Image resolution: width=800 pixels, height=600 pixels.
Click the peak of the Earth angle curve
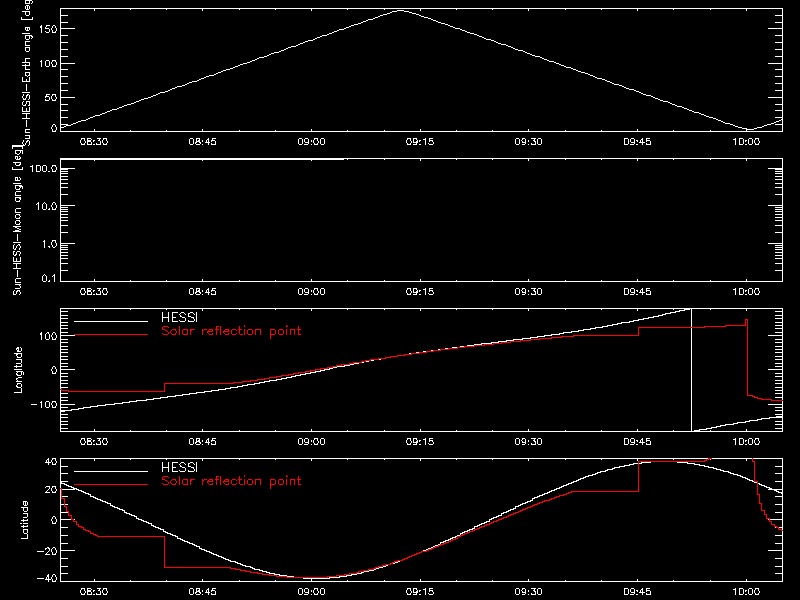[401, 10]
